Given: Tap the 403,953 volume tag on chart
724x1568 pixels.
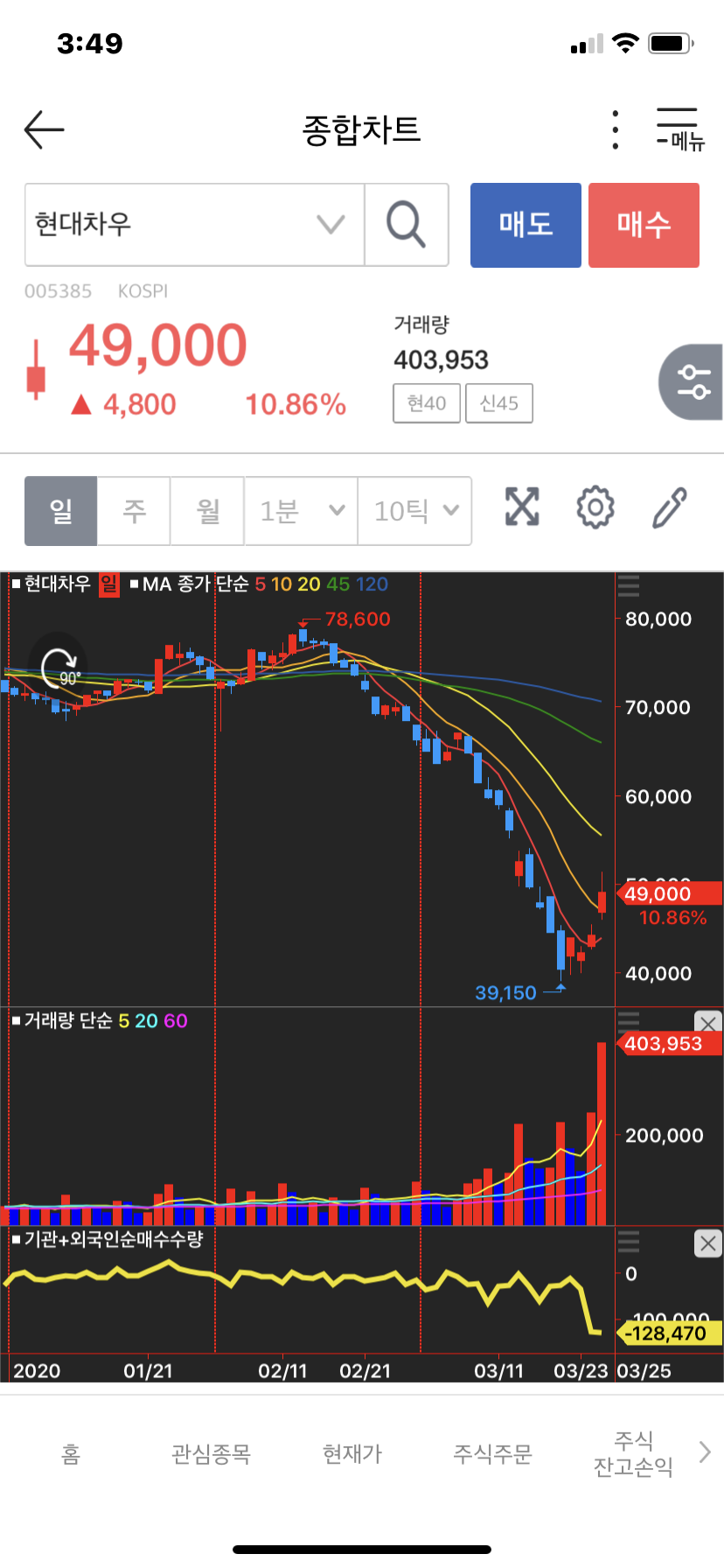Looking at the screenshot, I should point(670,1043).
